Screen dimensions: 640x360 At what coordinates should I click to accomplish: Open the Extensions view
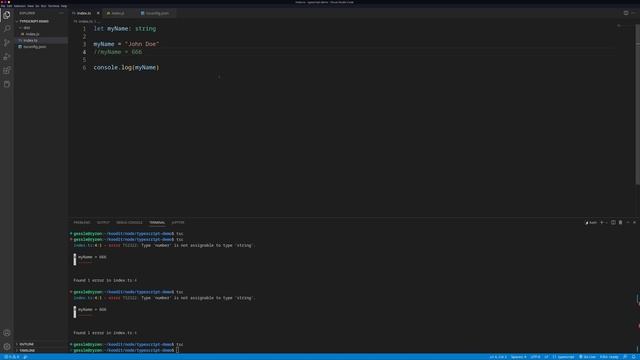[x=7, y=70]
